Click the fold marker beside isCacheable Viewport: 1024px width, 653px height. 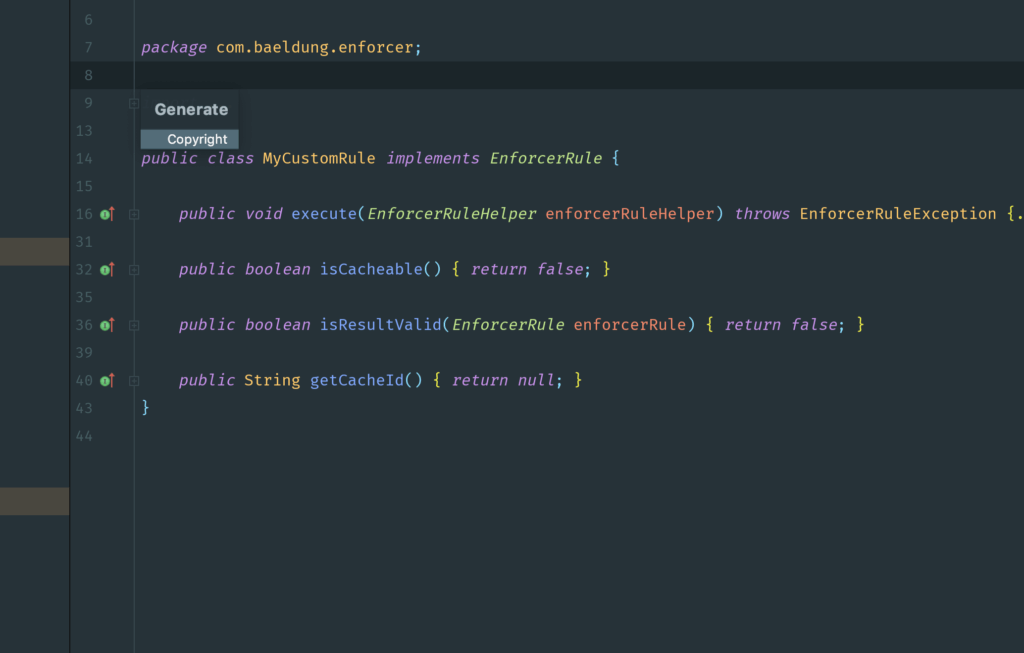(x=133, y=268)
